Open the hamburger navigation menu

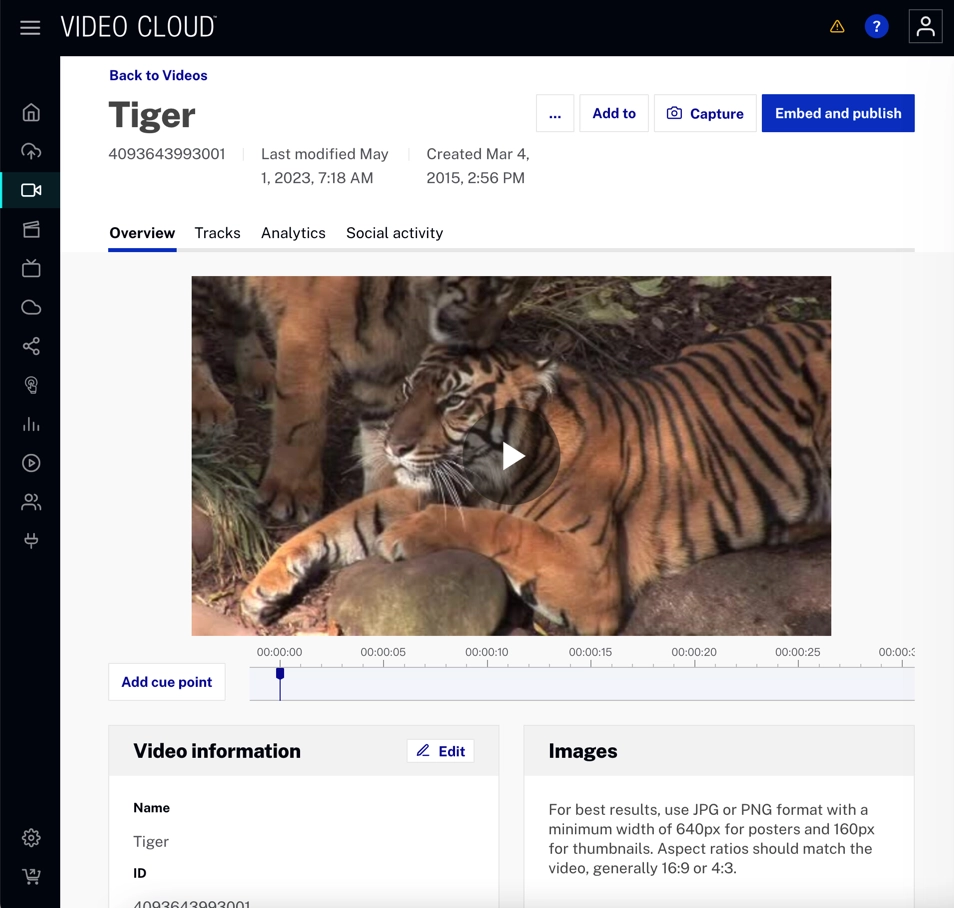point(30,28)
